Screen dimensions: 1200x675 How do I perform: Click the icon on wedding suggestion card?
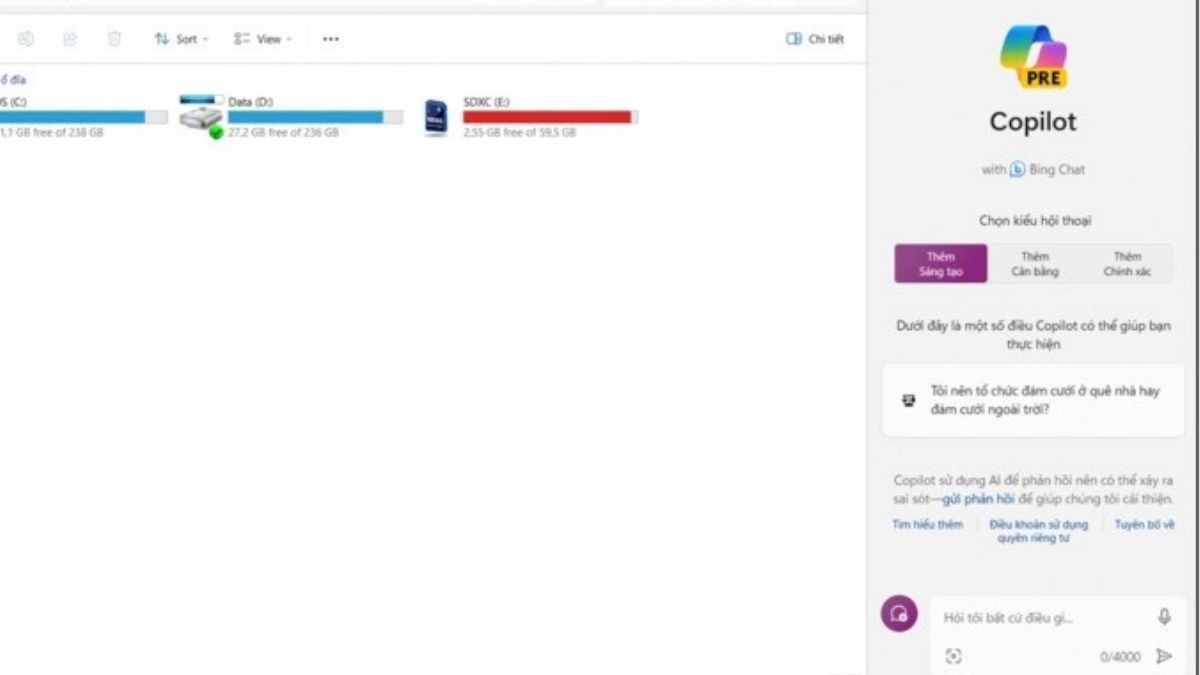pyautogui.click(x=908, y=400)
